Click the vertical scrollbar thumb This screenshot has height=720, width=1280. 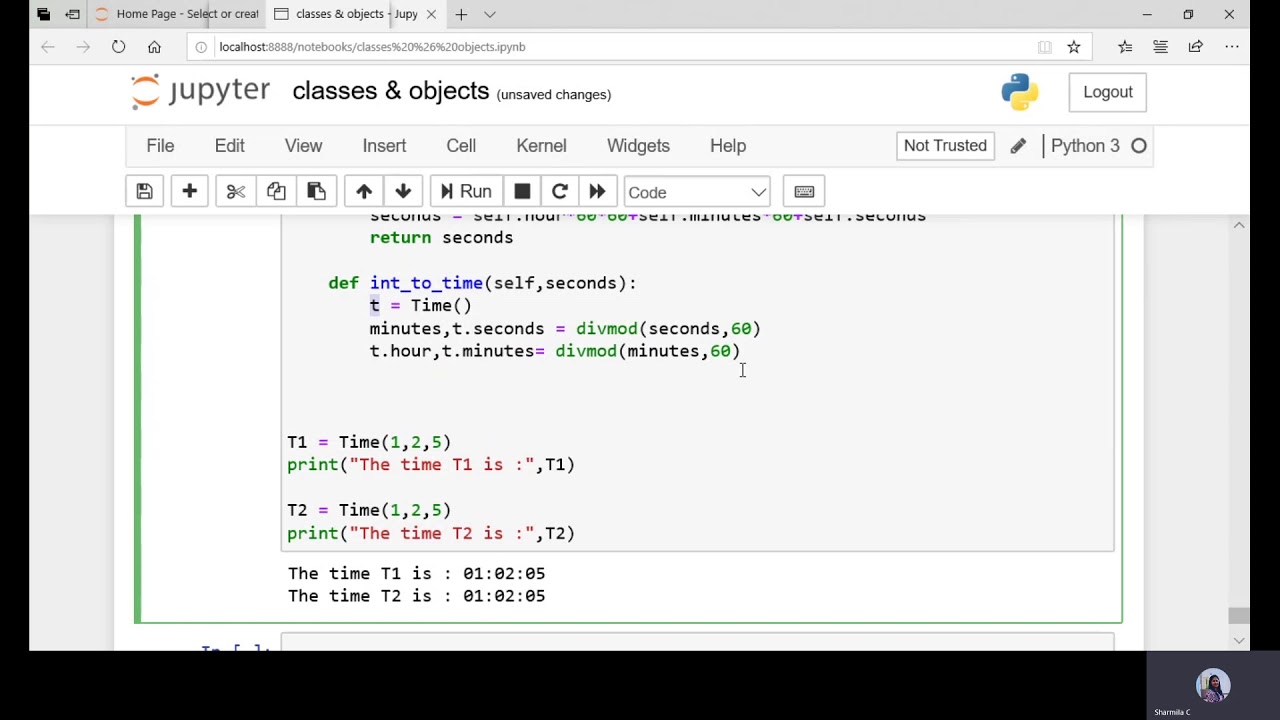coord(1239,616)
